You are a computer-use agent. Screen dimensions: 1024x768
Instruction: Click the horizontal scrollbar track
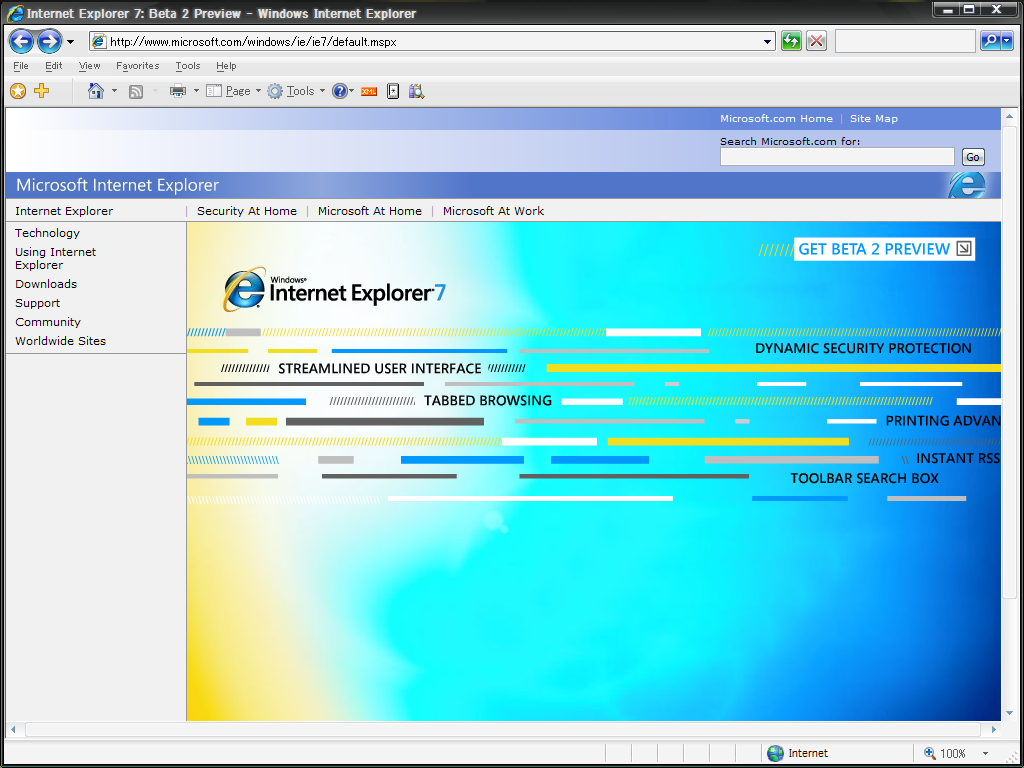(x=502, y=729)
